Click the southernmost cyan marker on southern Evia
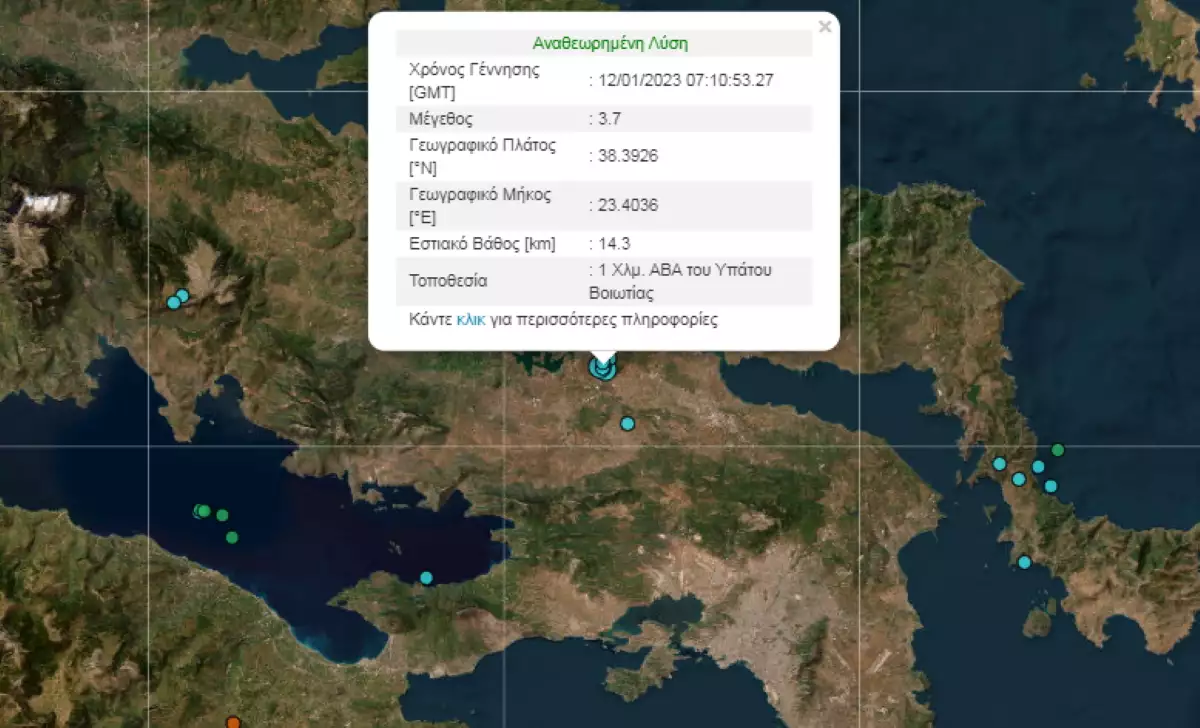1200x728 pixels. (x=1024, y=562)
